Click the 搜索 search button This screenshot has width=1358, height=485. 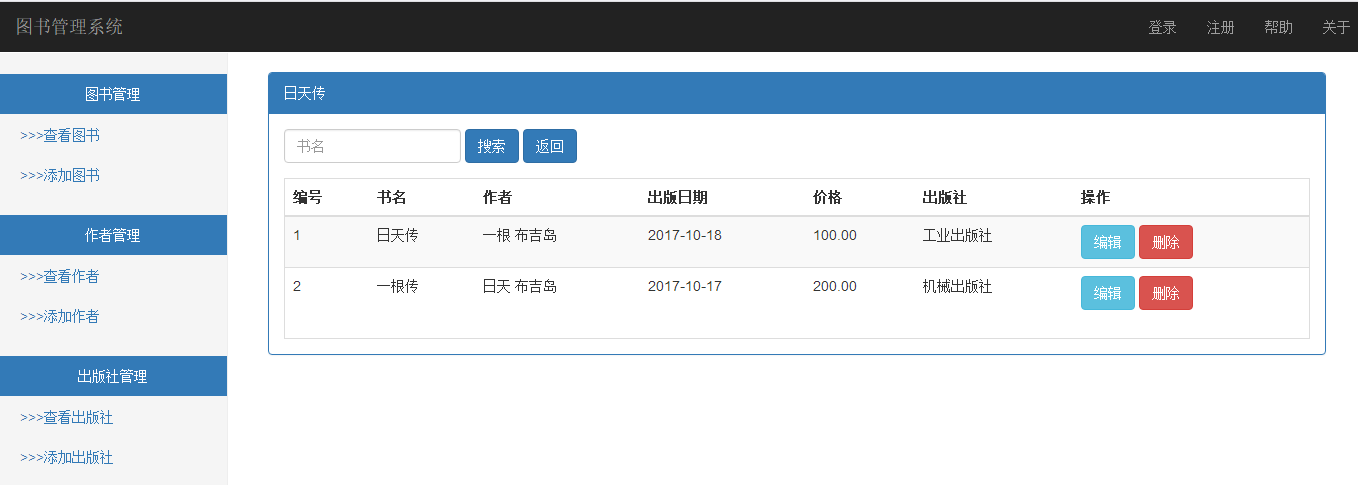[492, 146]
